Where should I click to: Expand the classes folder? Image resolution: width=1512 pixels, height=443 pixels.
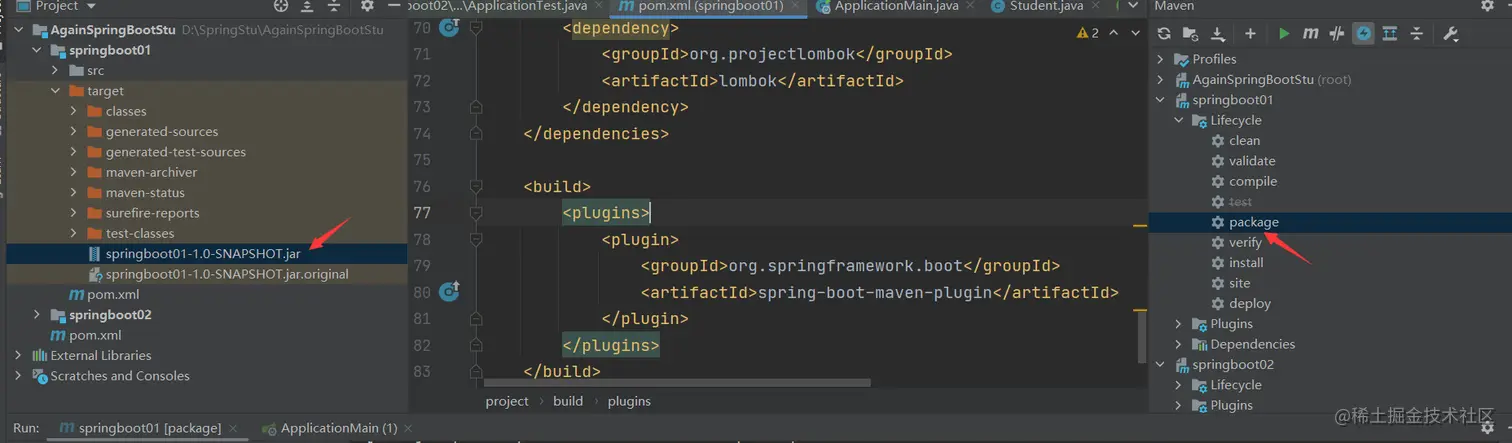pyautogui.click(x=74, y=112)
